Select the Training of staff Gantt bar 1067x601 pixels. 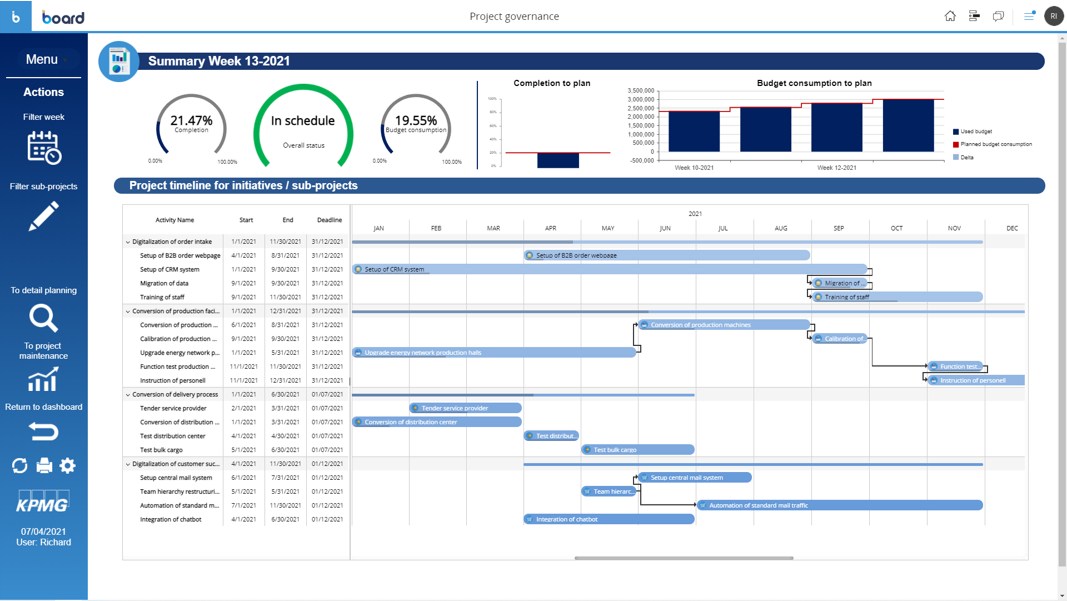click(x=898, y=297)
